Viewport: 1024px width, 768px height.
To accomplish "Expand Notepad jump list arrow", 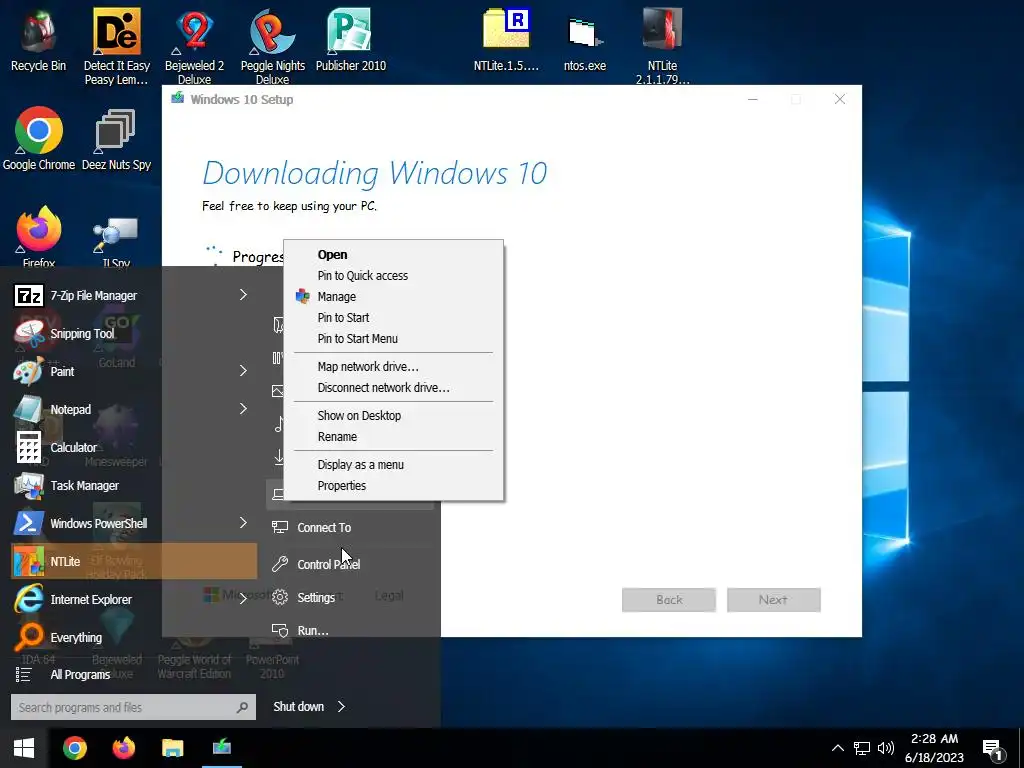I will point(243,409).
